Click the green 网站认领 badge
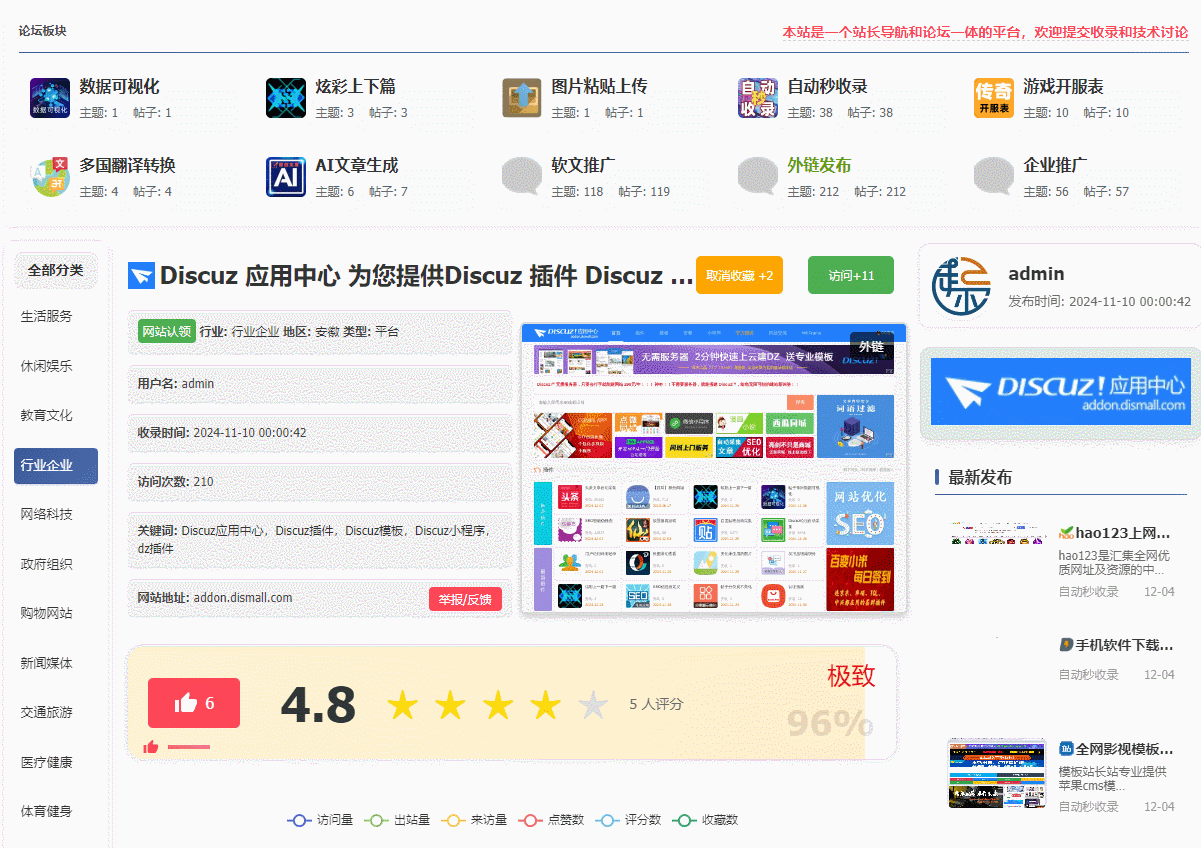The width and height of the screenshot is (1201, 848). pyautogui.click(x=166, y=331)
